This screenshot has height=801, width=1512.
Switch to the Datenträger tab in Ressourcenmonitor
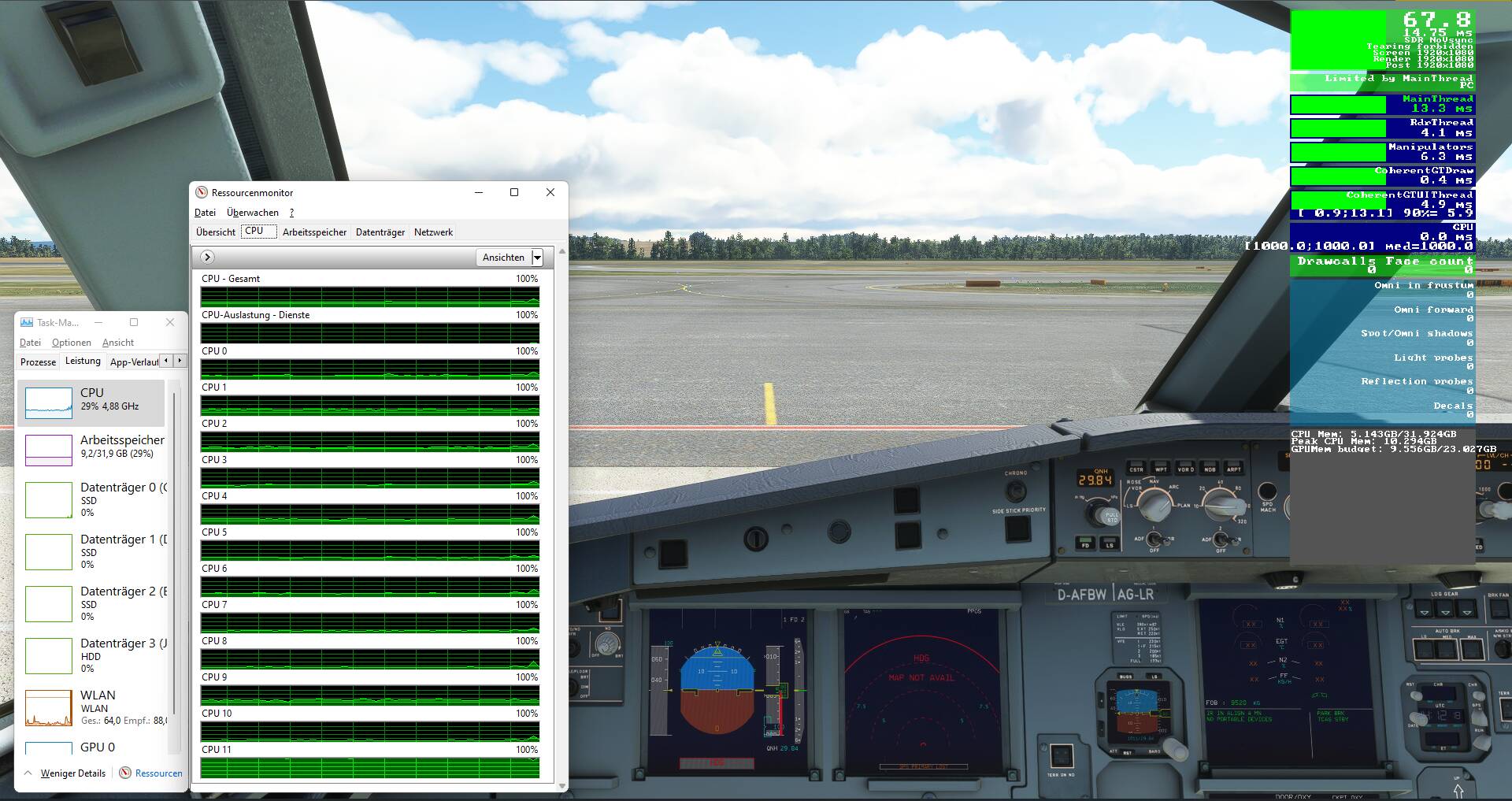coord(380,232)
